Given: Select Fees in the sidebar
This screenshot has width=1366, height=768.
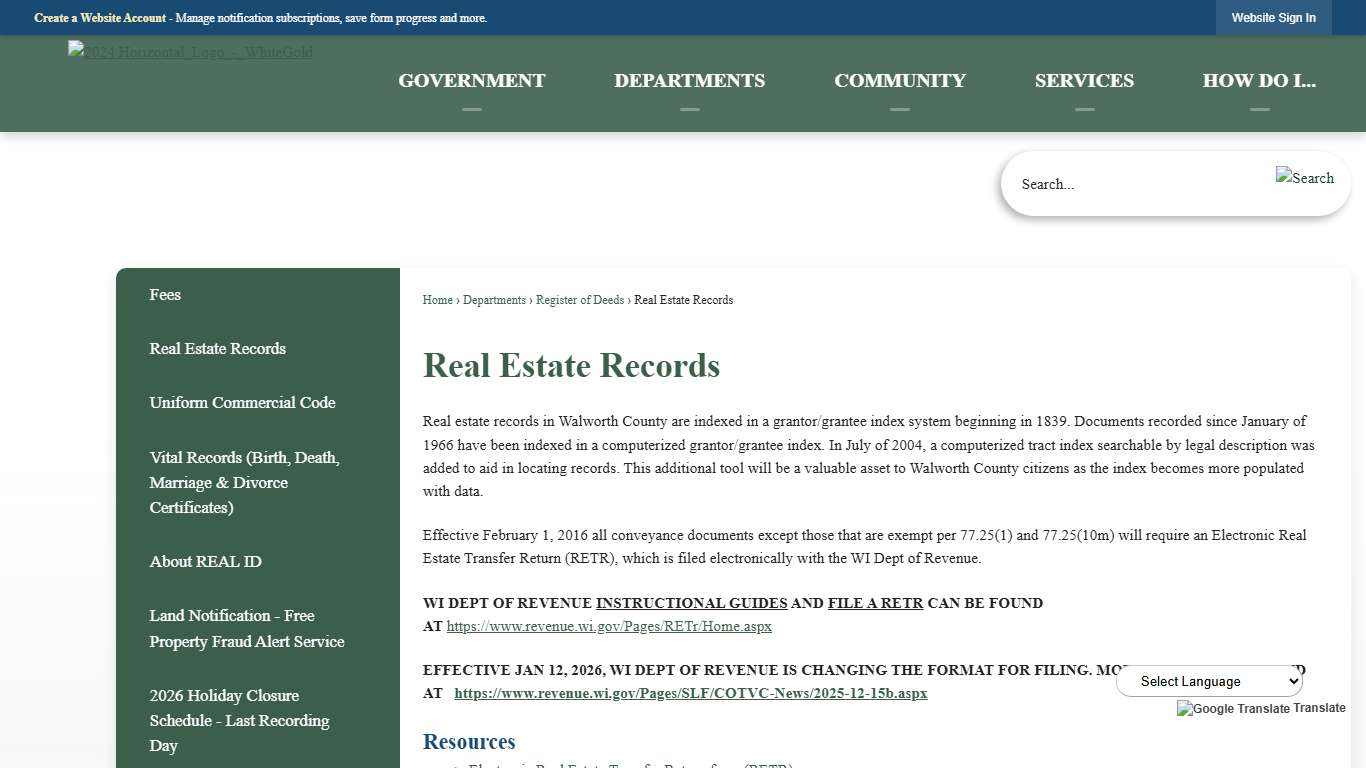Looking at the screenshot, I should [165, 294].
